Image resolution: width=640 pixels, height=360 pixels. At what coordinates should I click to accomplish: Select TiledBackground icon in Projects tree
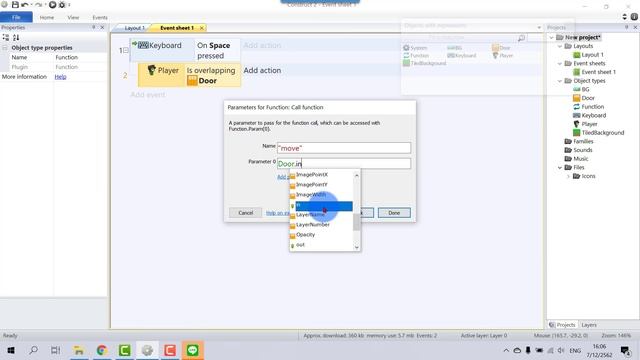[576, 133]
